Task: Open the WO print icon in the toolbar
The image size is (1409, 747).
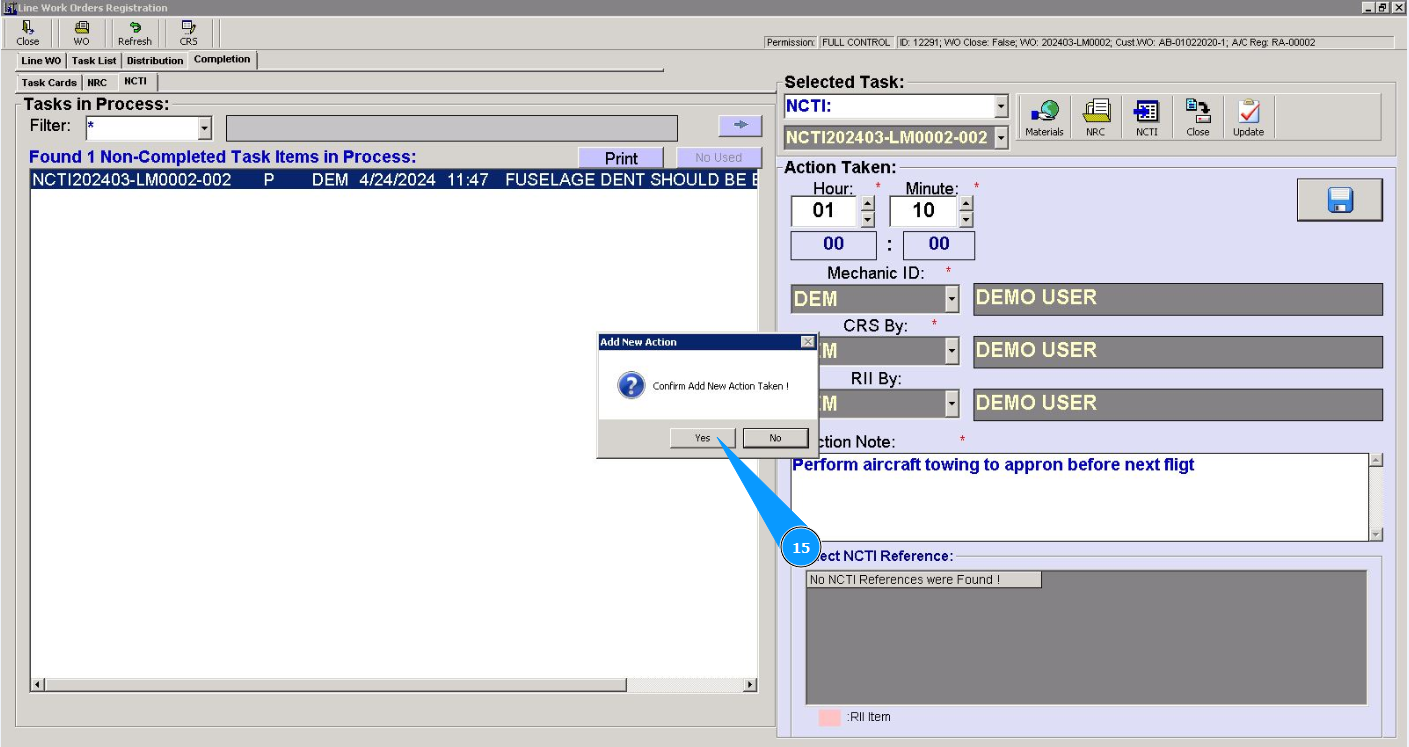Action: tap(81, 33)
